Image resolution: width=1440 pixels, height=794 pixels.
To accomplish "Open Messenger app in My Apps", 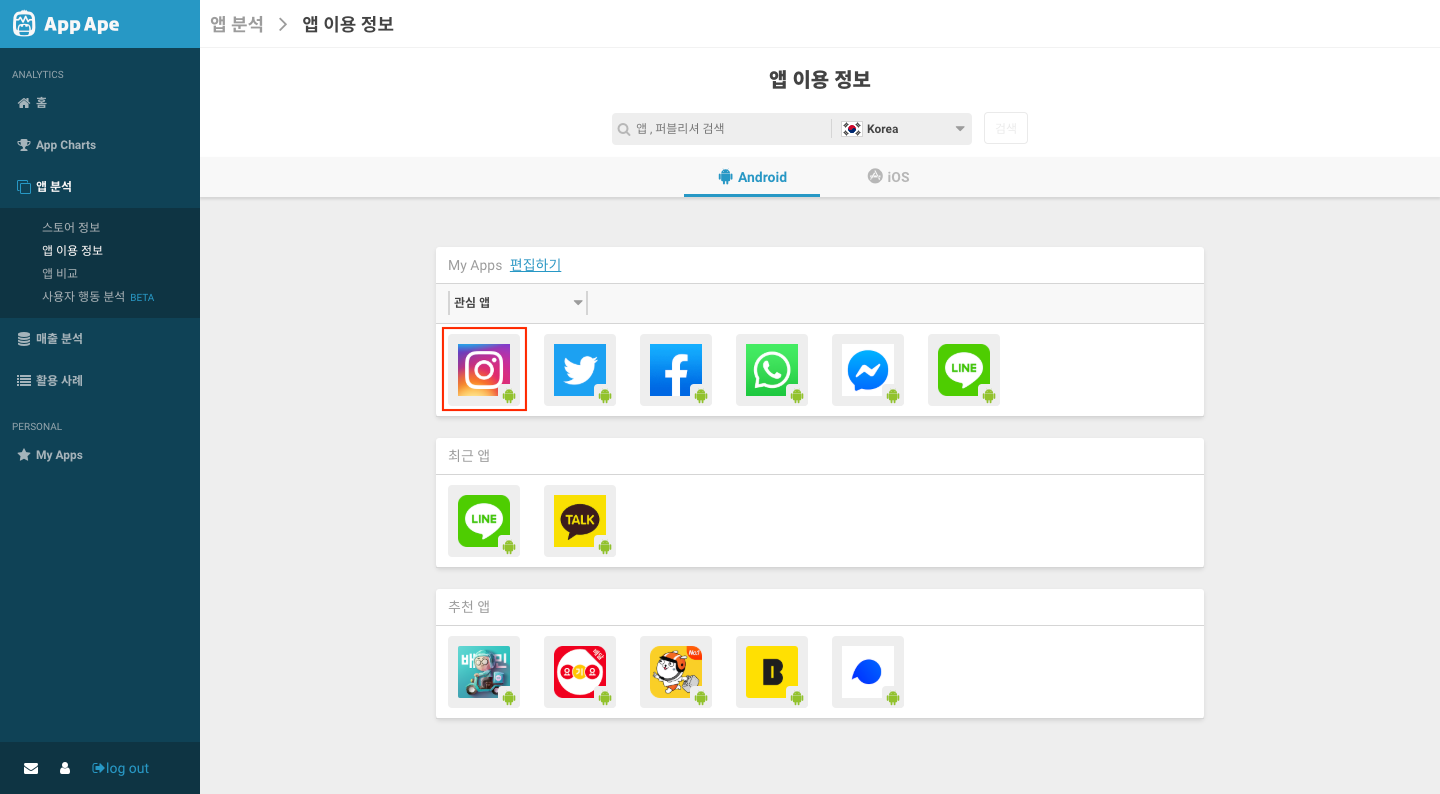I will (x=868, y=370).
